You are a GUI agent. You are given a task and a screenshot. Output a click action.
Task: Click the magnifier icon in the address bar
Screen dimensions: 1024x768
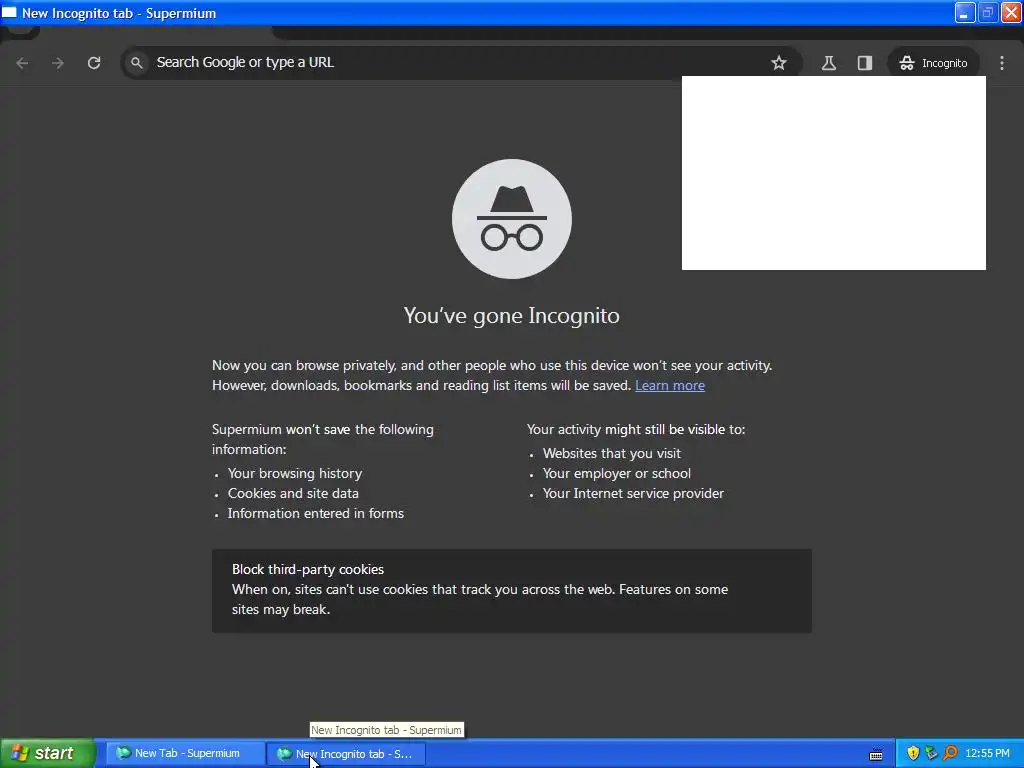click(x=136, y=63)
